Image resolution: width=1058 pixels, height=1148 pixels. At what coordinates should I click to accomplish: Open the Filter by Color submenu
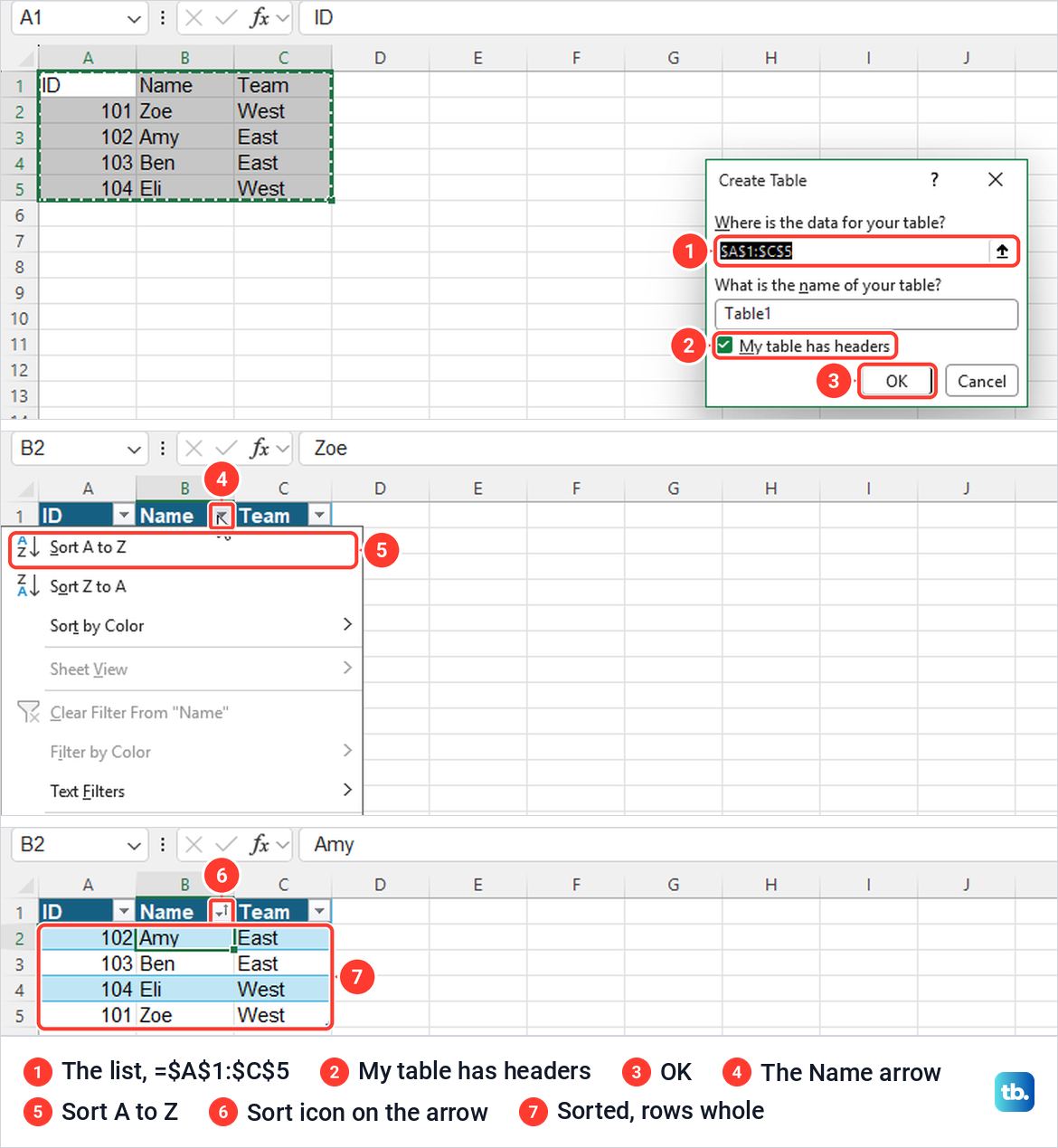pos(183,752)
